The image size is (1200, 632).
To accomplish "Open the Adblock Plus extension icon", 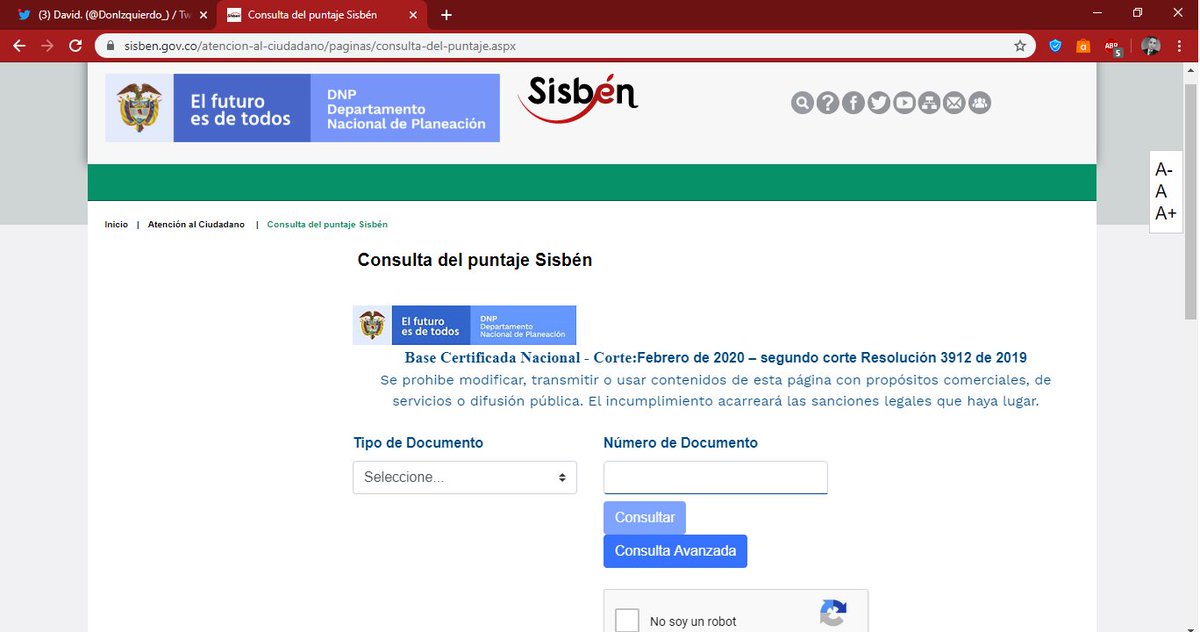I will [1112, 46].
